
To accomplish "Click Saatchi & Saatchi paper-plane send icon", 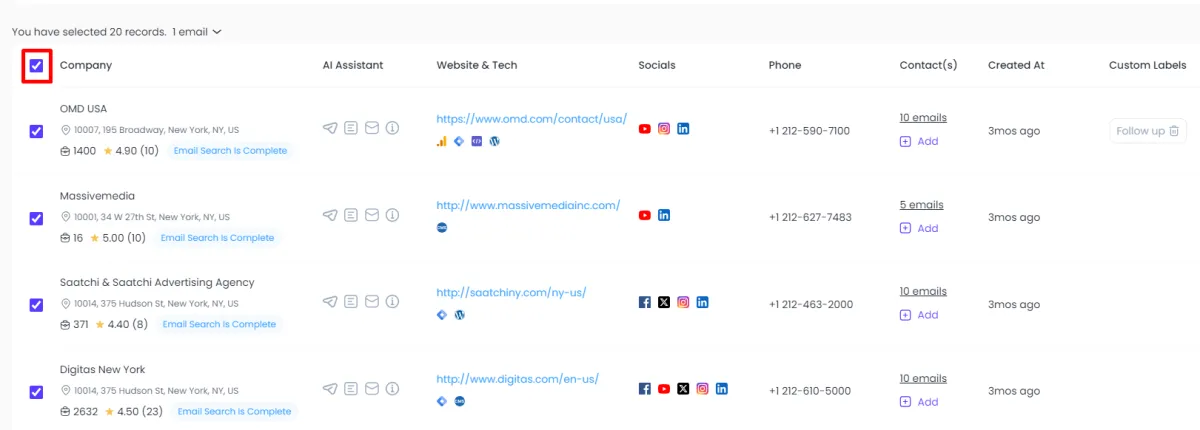I will click(330, 302).
